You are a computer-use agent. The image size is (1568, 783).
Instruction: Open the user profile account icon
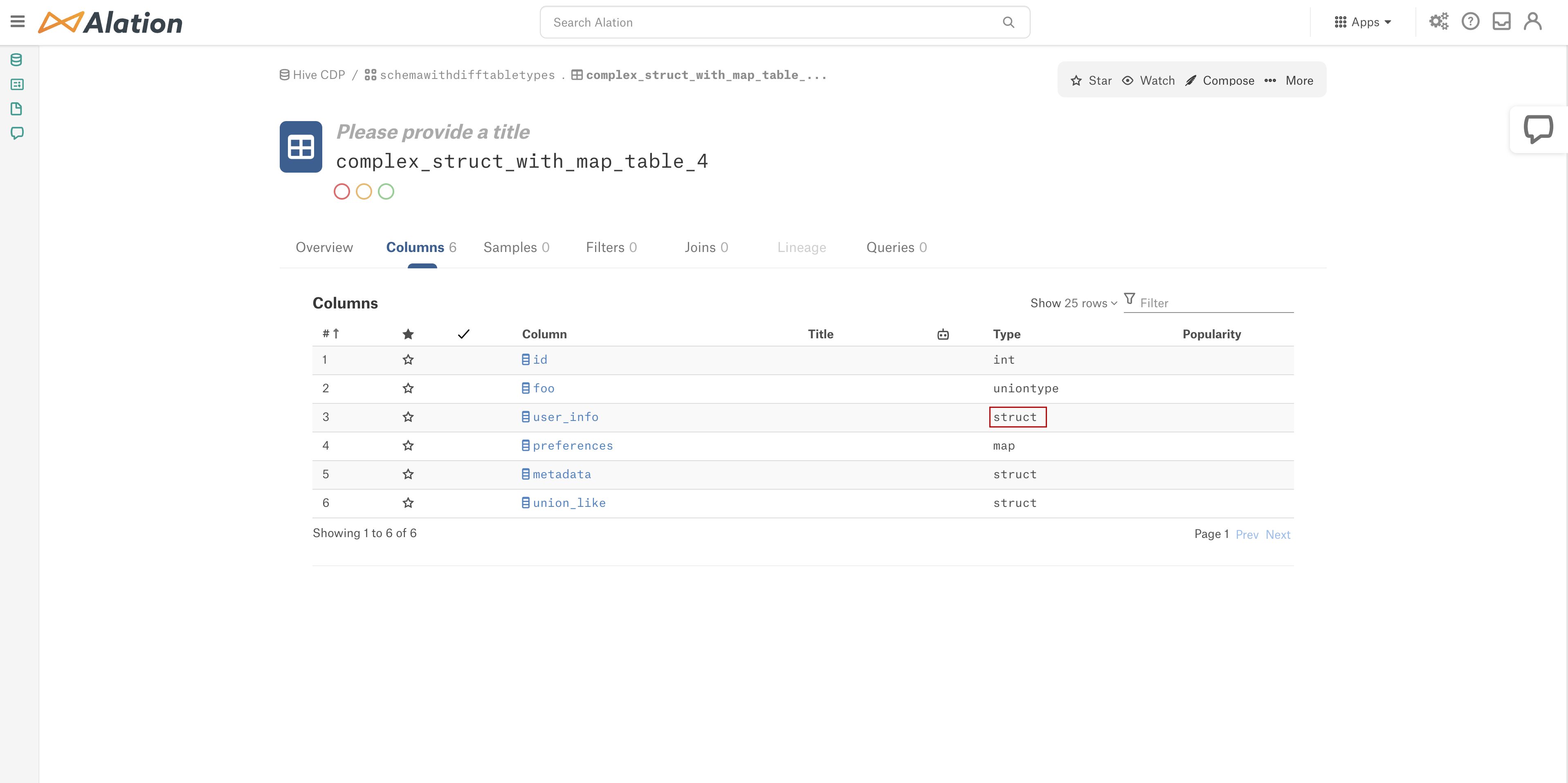1533,21
